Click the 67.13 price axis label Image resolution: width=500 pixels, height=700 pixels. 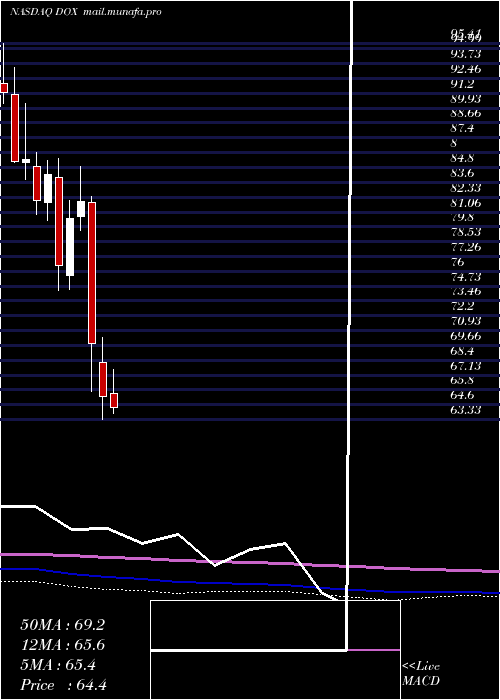(466, 366)
